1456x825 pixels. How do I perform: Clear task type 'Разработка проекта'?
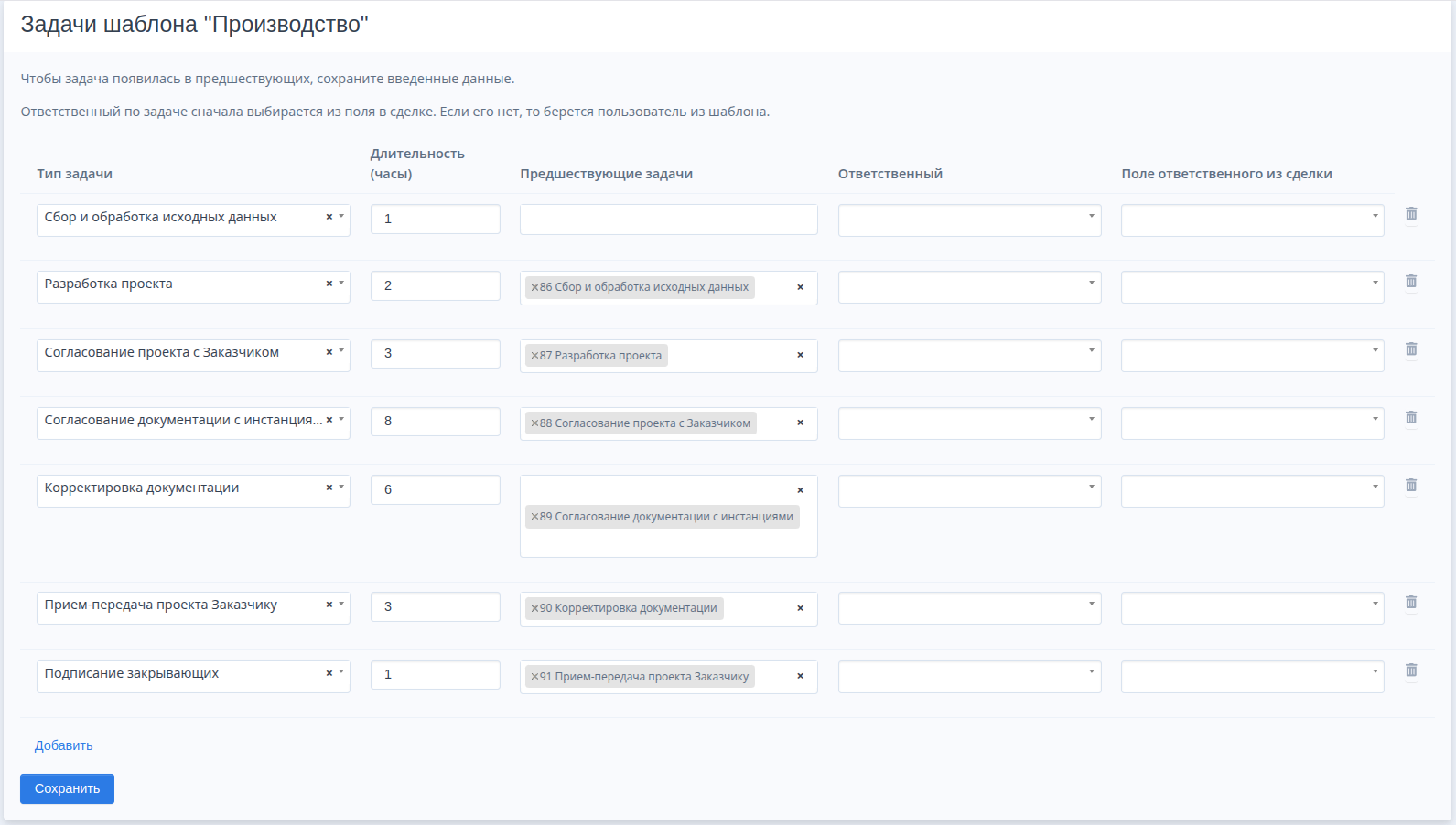tap(329, 284)
